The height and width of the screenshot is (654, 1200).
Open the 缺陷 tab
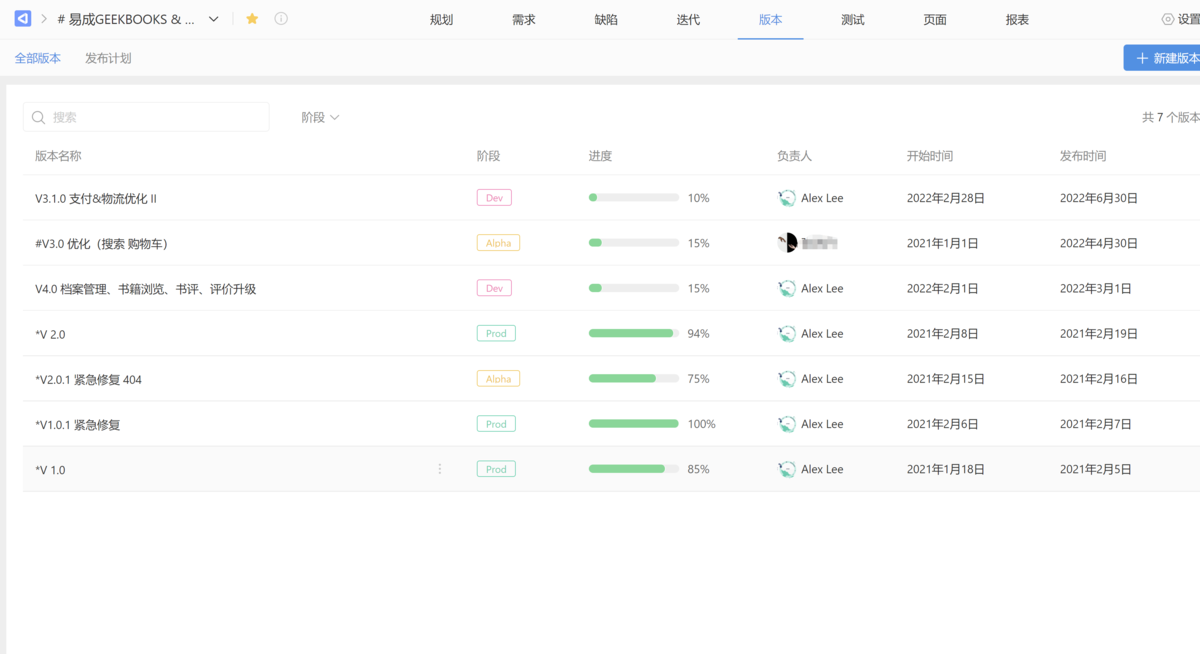point(606,20)
